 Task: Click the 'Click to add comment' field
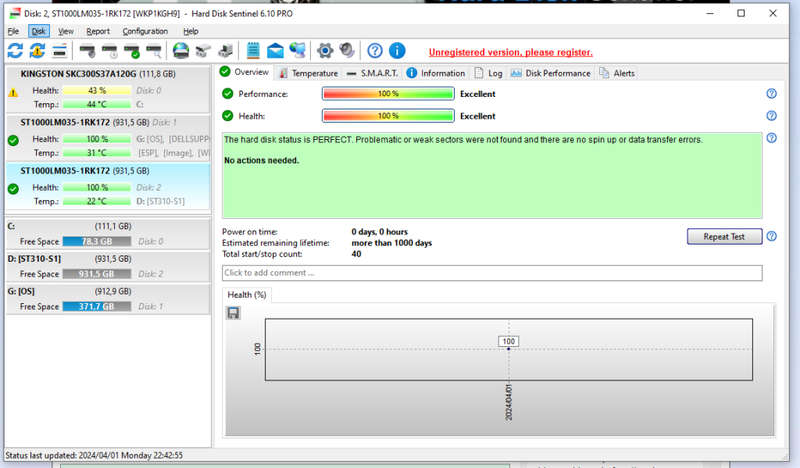tap(492, 273)
